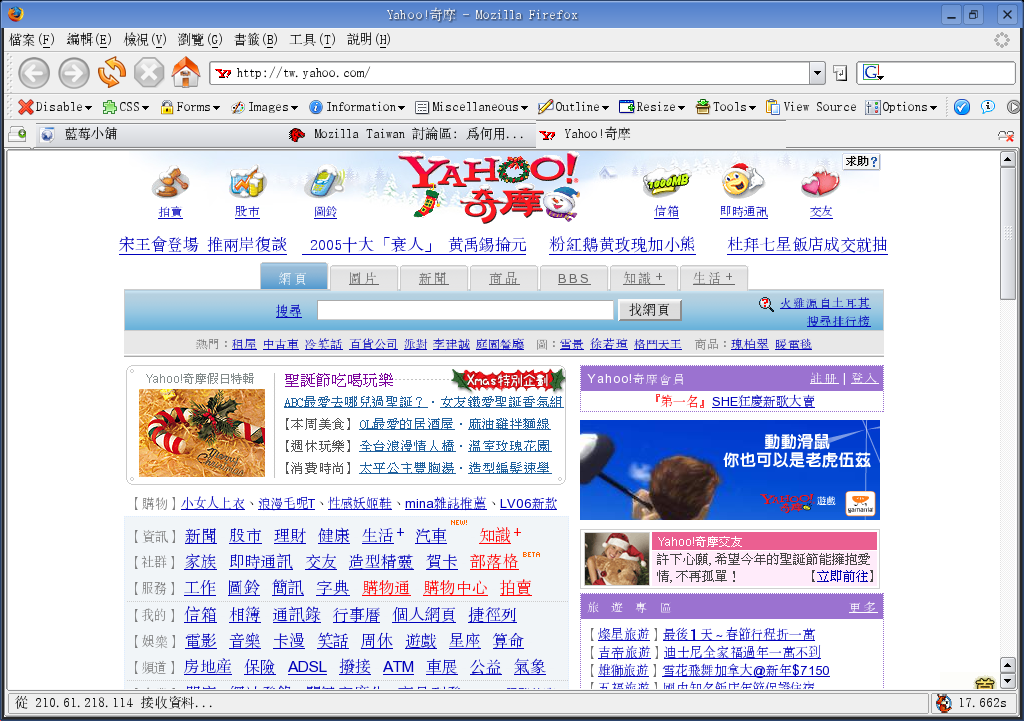Click the ADSL channel link
This screenshot has height=721, width=1024.
click(x=307, y=667)
